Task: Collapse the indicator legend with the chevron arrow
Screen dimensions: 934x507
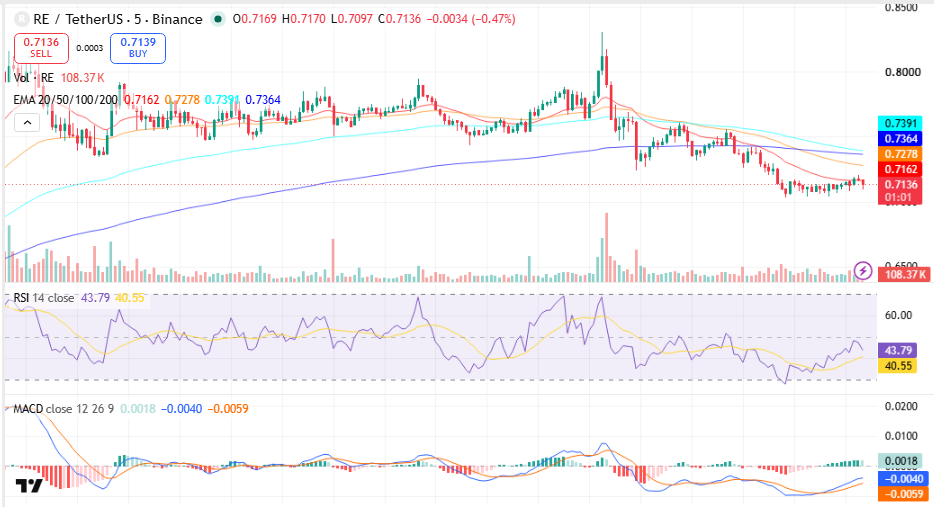Action: tap(27, 123)
